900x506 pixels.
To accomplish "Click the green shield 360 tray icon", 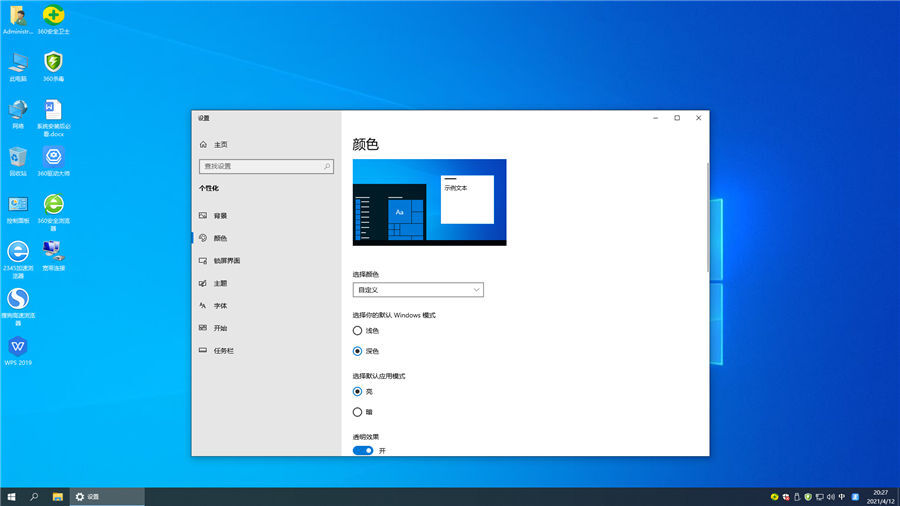I will click(x=808, y=497).
